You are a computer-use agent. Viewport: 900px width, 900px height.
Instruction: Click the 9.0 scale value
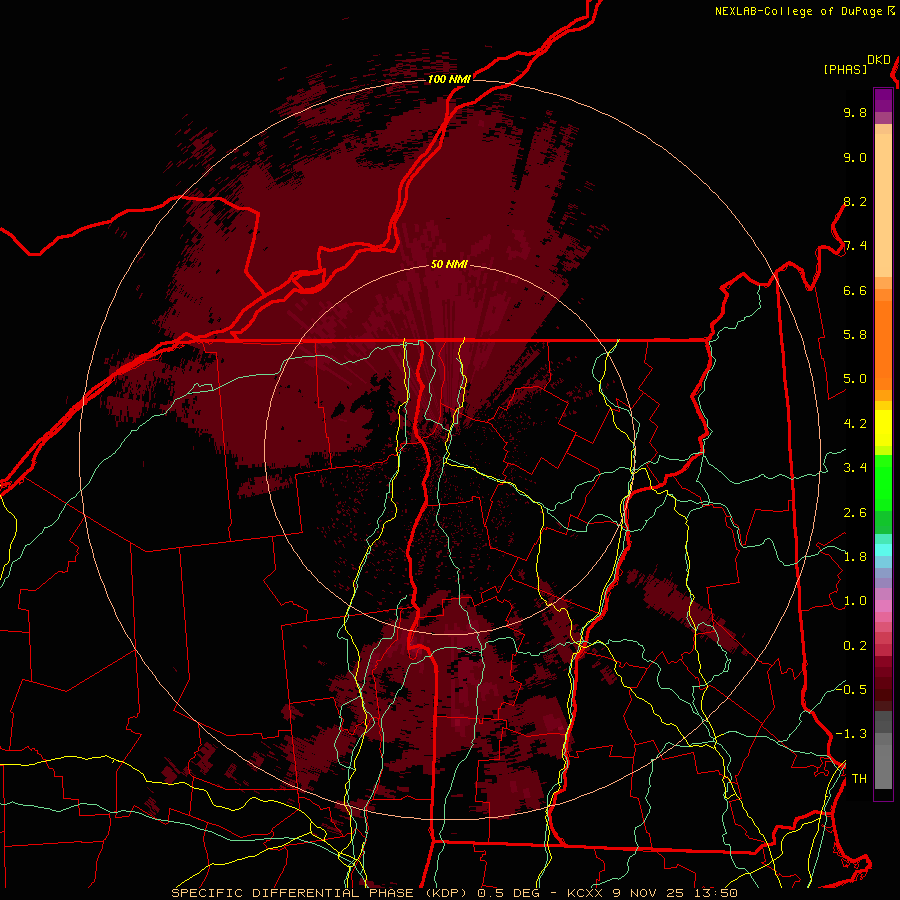click(855, 157)
